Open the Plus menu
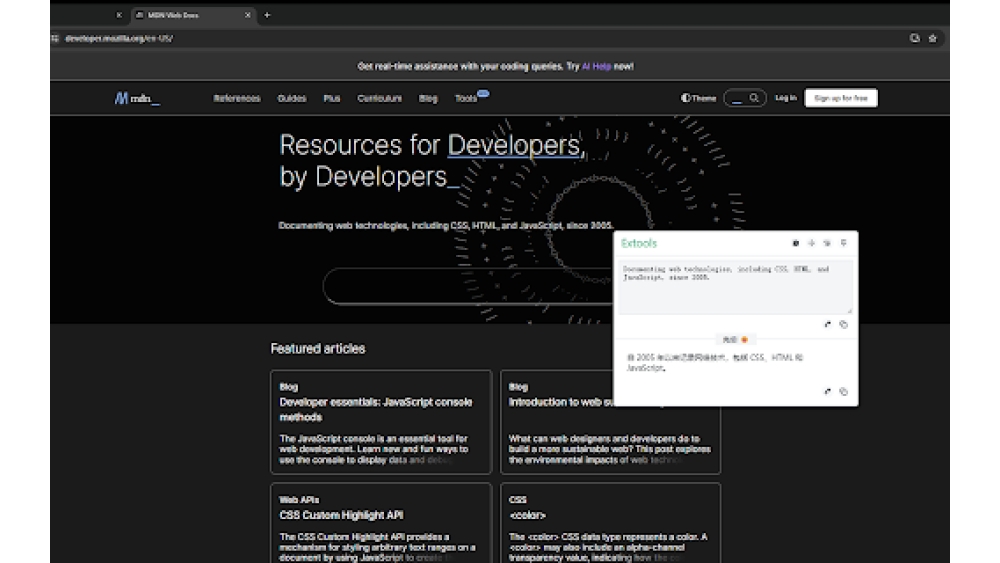This screenshot has width=1000, height=563. (x=332, y=98)
